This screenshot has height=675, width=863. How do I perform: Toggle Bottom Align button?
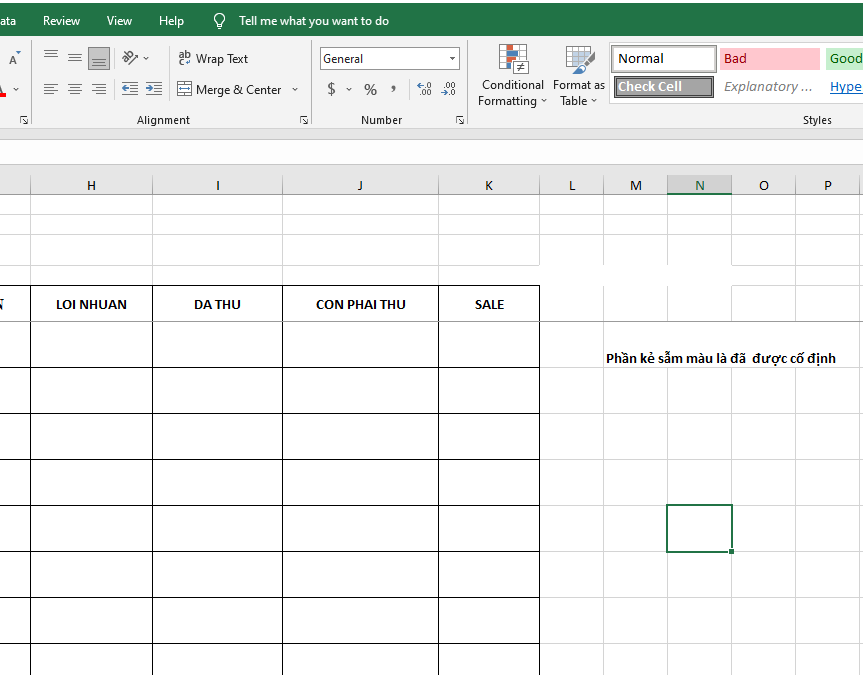pyautogui.click(x=99, y=58)
